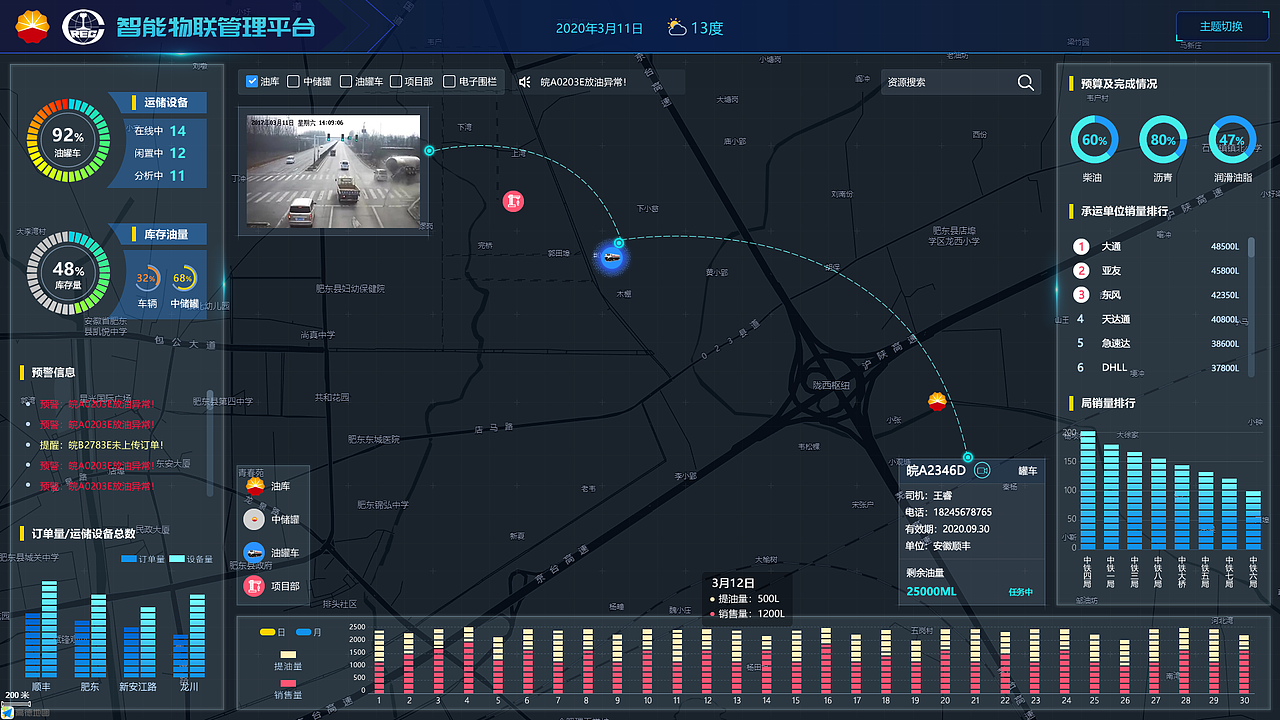
Task: Open the traffic camera video thumbnail
Action: 334,170
